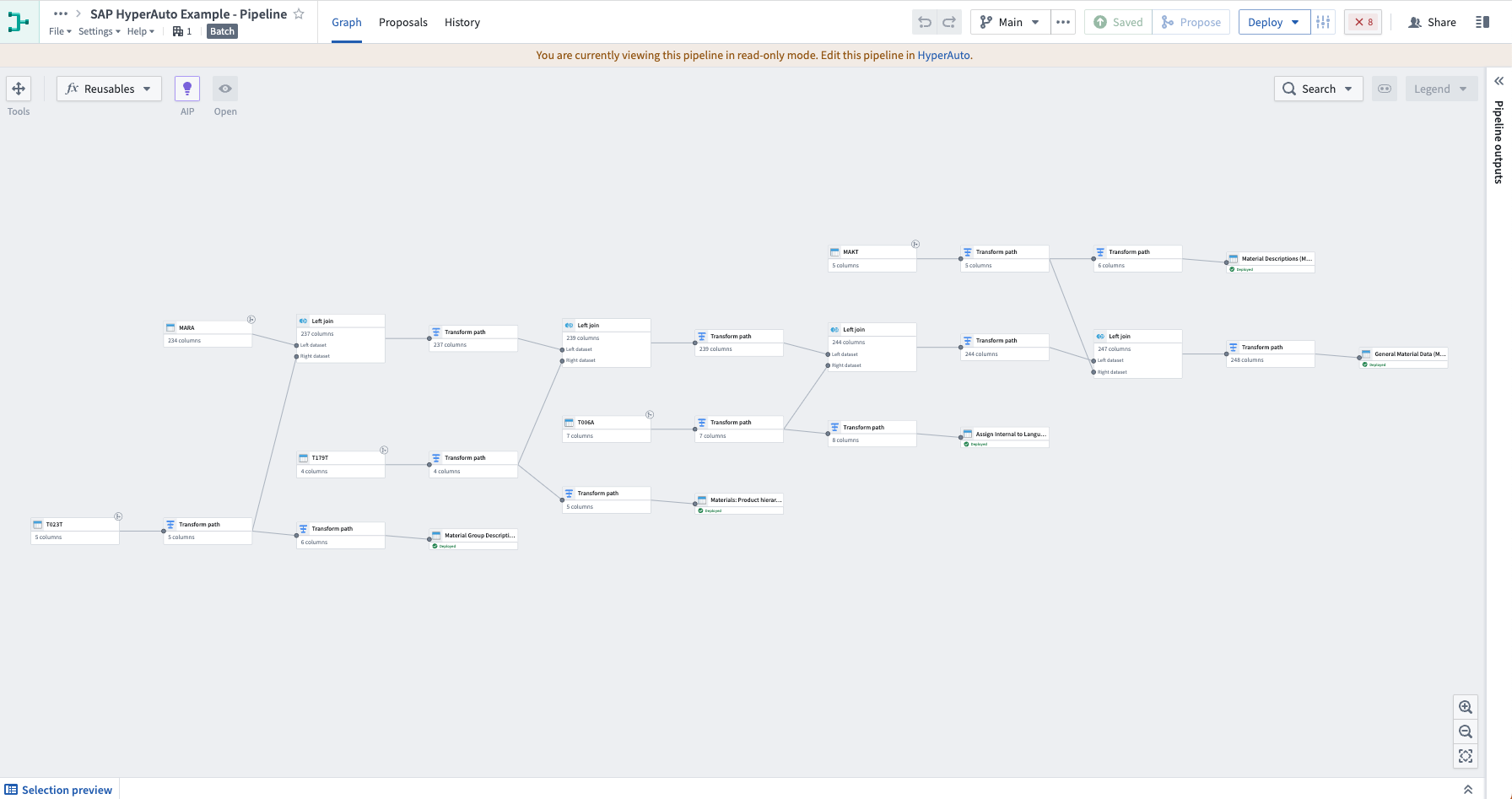Viewport: 1512px width, 799px height.
Task: Open the Selection preview panel
Action: pyautogui.click(x=59, y=790)
